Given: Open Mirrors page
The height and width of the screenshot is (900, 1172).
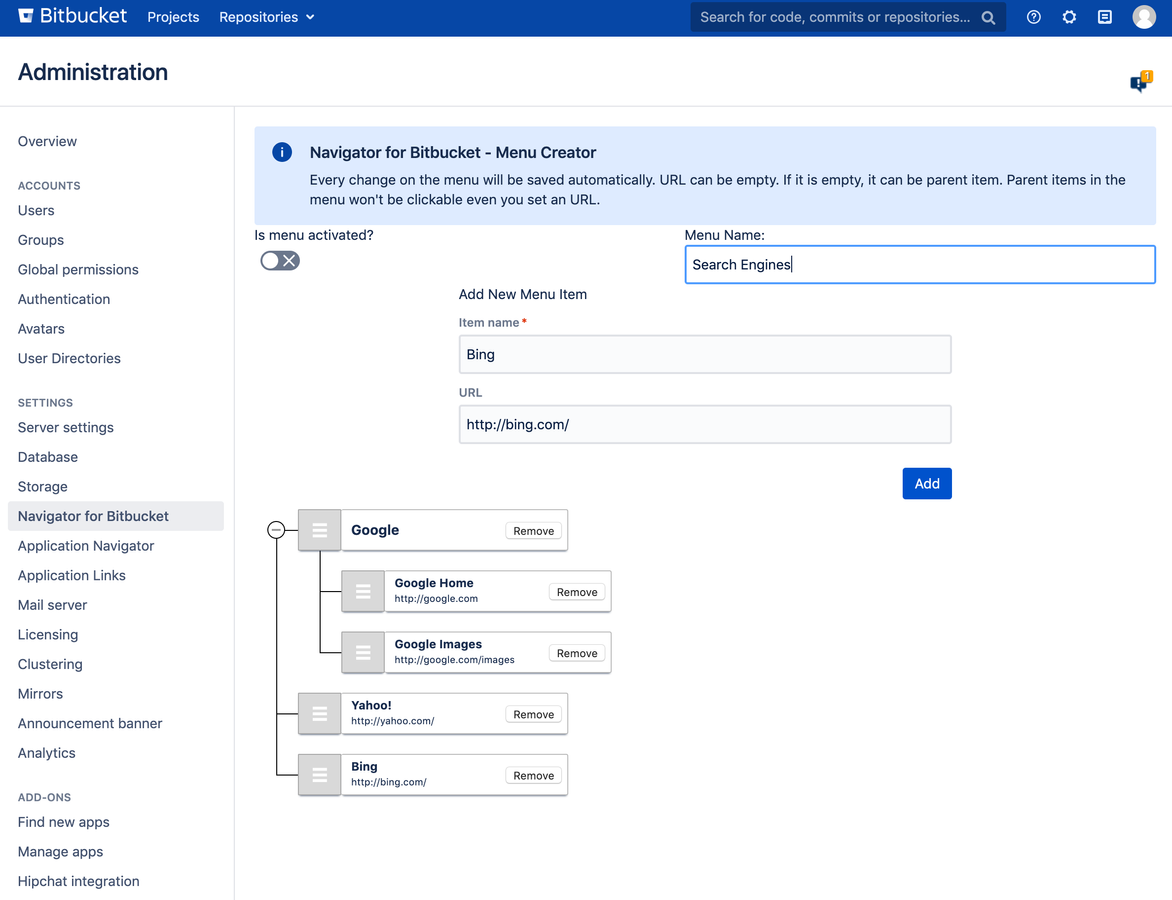Looking at the screenshot, I should click(x=40, y=694).
